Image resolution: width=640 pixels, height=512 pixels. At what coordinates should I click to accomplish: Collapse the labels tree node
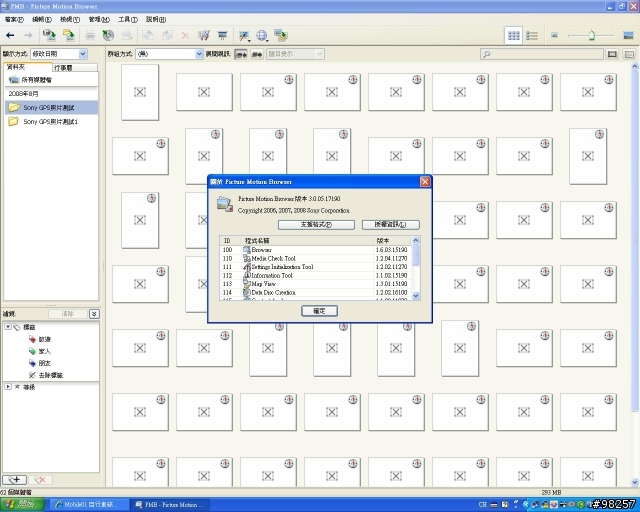[8, 327]
